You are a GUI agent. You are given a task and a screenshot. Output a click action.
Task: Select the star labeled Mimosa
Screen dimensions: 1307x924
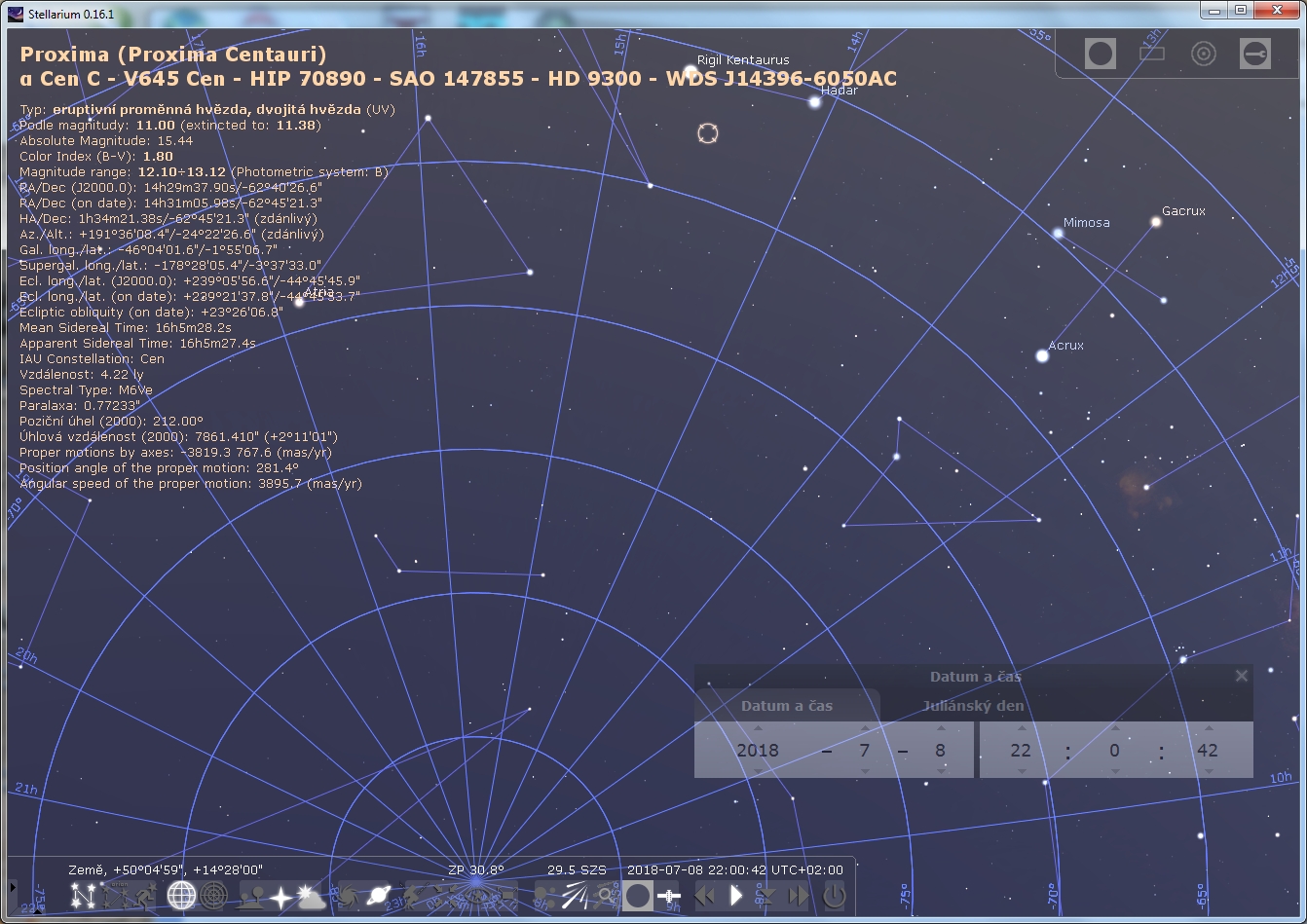(x=1058, y=234)
